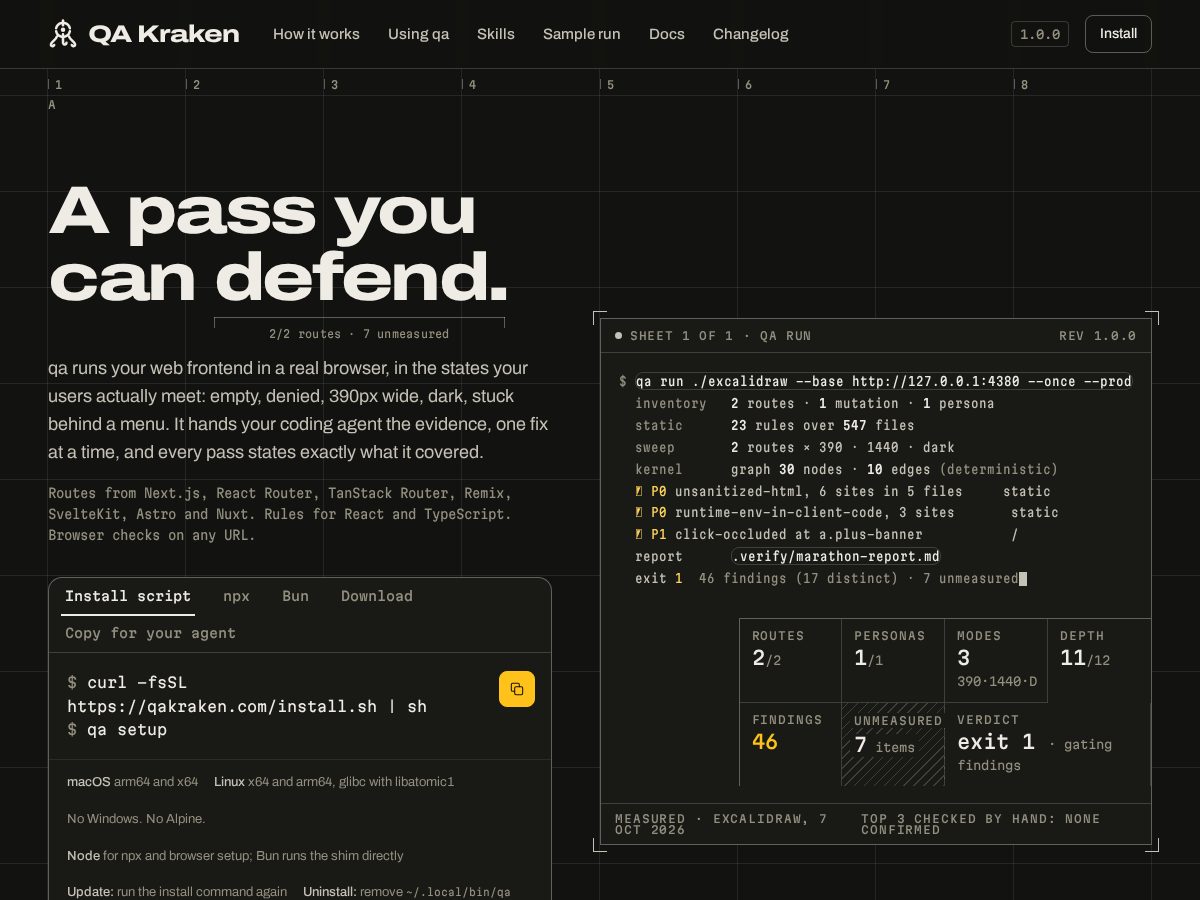The image size is (1200, 900).
Task: Click the Install button in header
Action: point(1118,34)
